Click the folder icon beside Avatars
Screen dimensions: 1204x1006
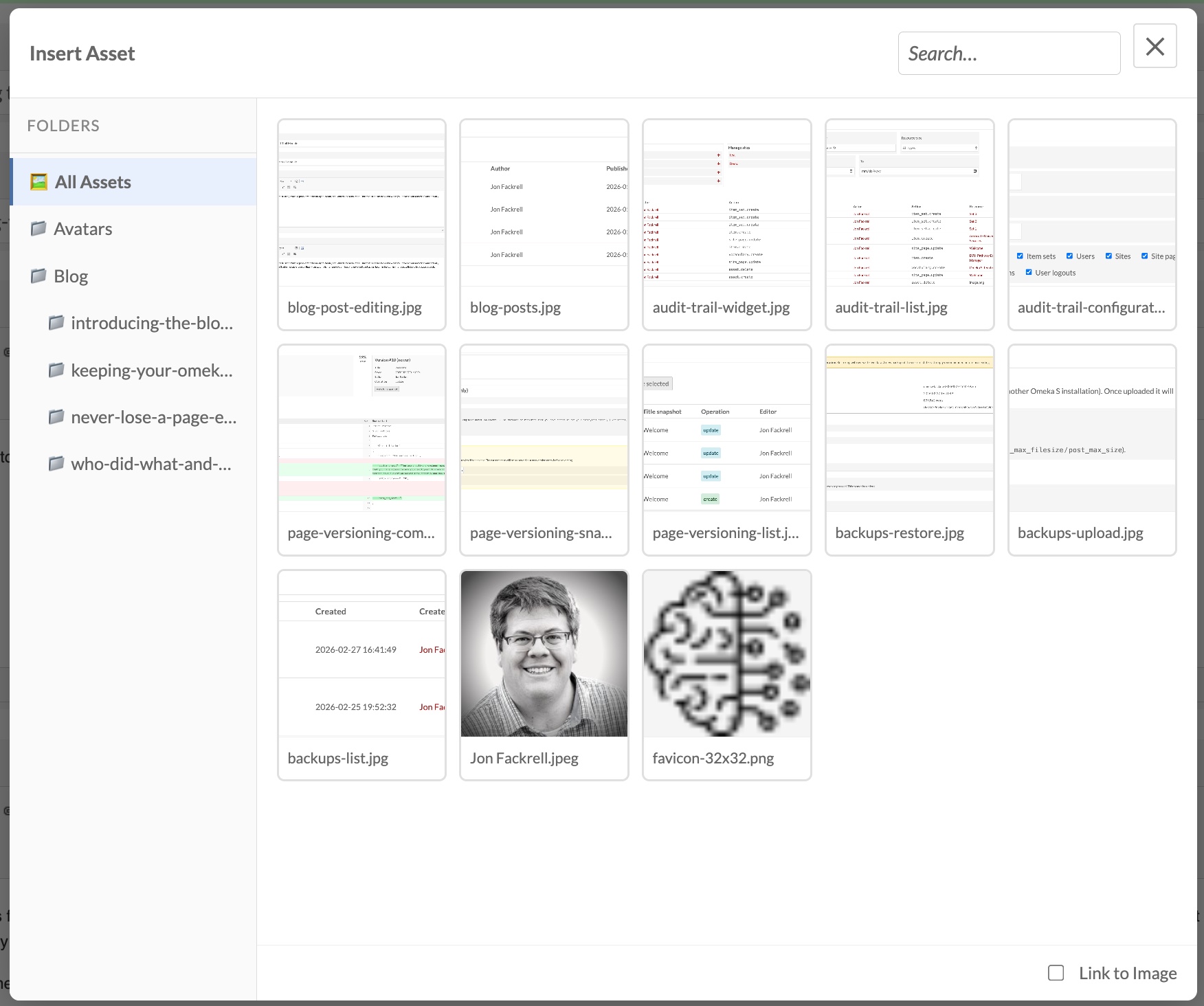pos(39,228)
